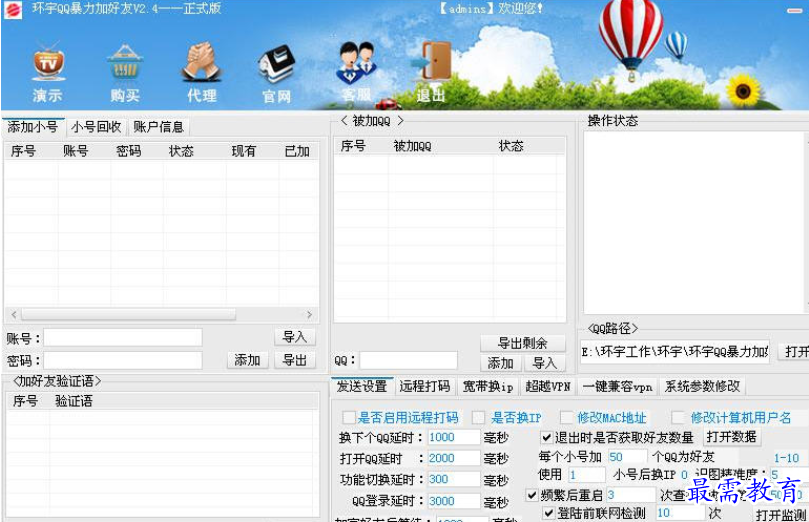The width and height of the screenshot is (809, 522).
Task: Click 添加 button beside QQ field
Action: 500,363
